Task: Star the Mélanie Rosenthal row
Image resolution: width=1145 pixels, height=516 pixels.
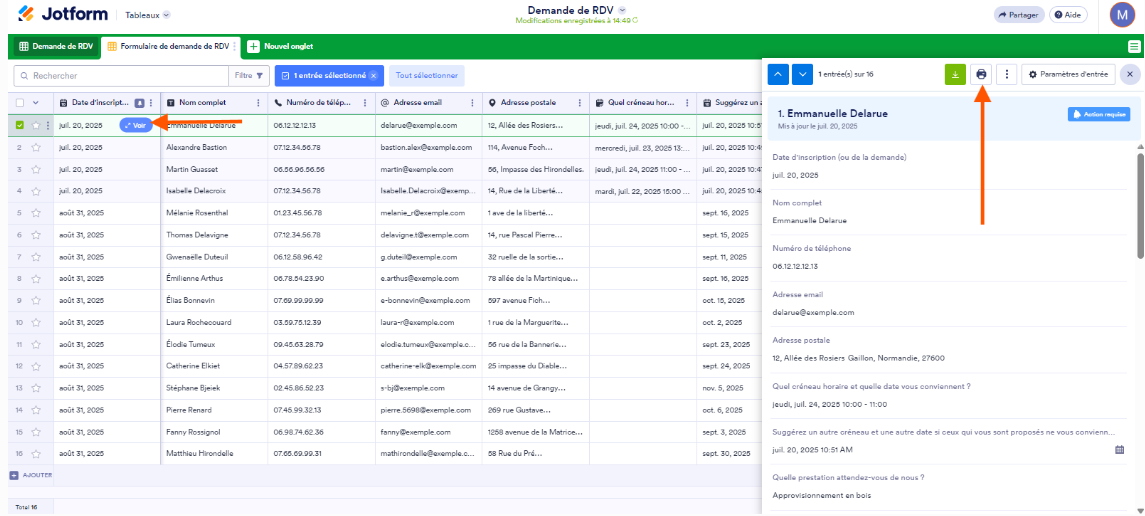Action: click(x=35, y=213)
